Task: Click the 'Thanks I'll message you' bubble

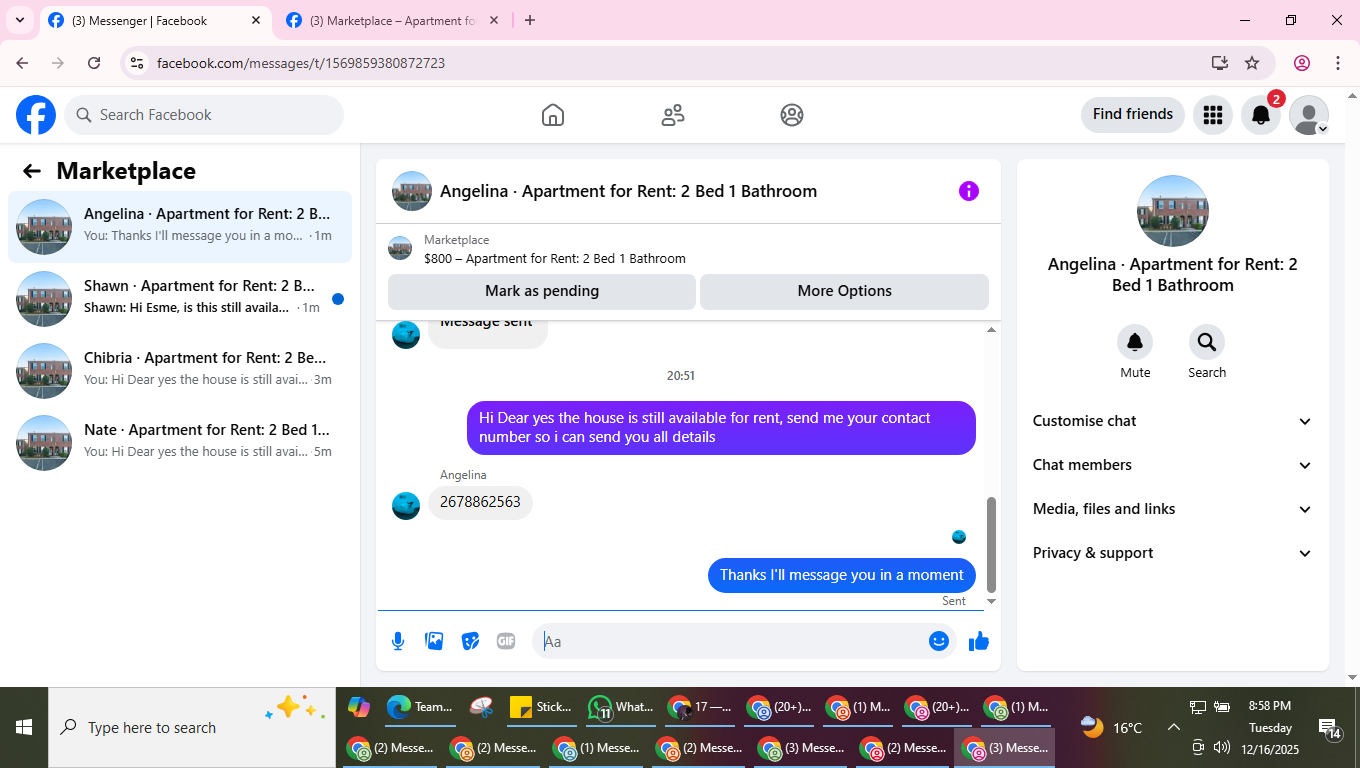Action: click(x=842, y=575)
